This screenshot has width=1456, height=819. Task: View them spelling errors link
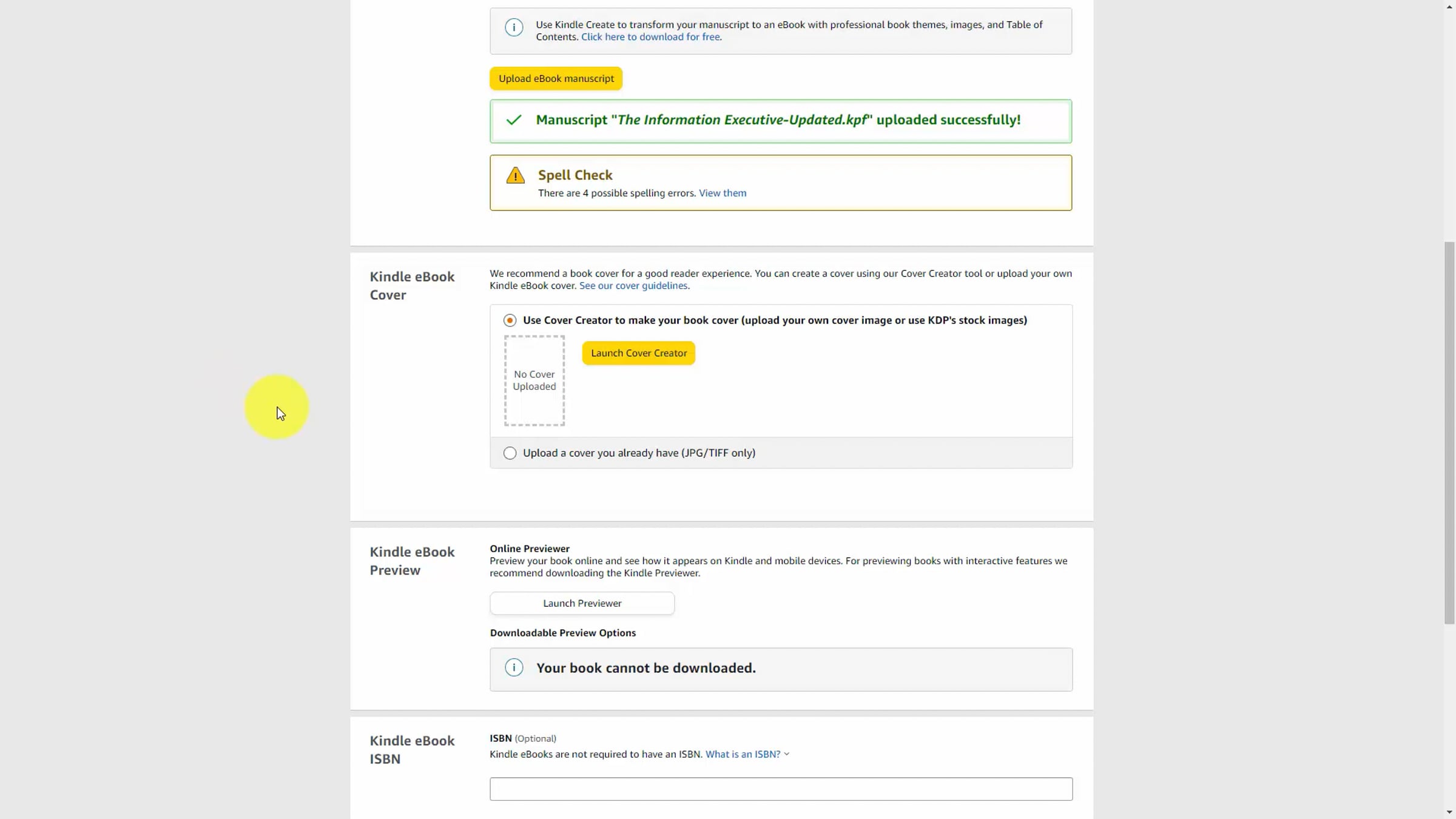click(722, 193)
